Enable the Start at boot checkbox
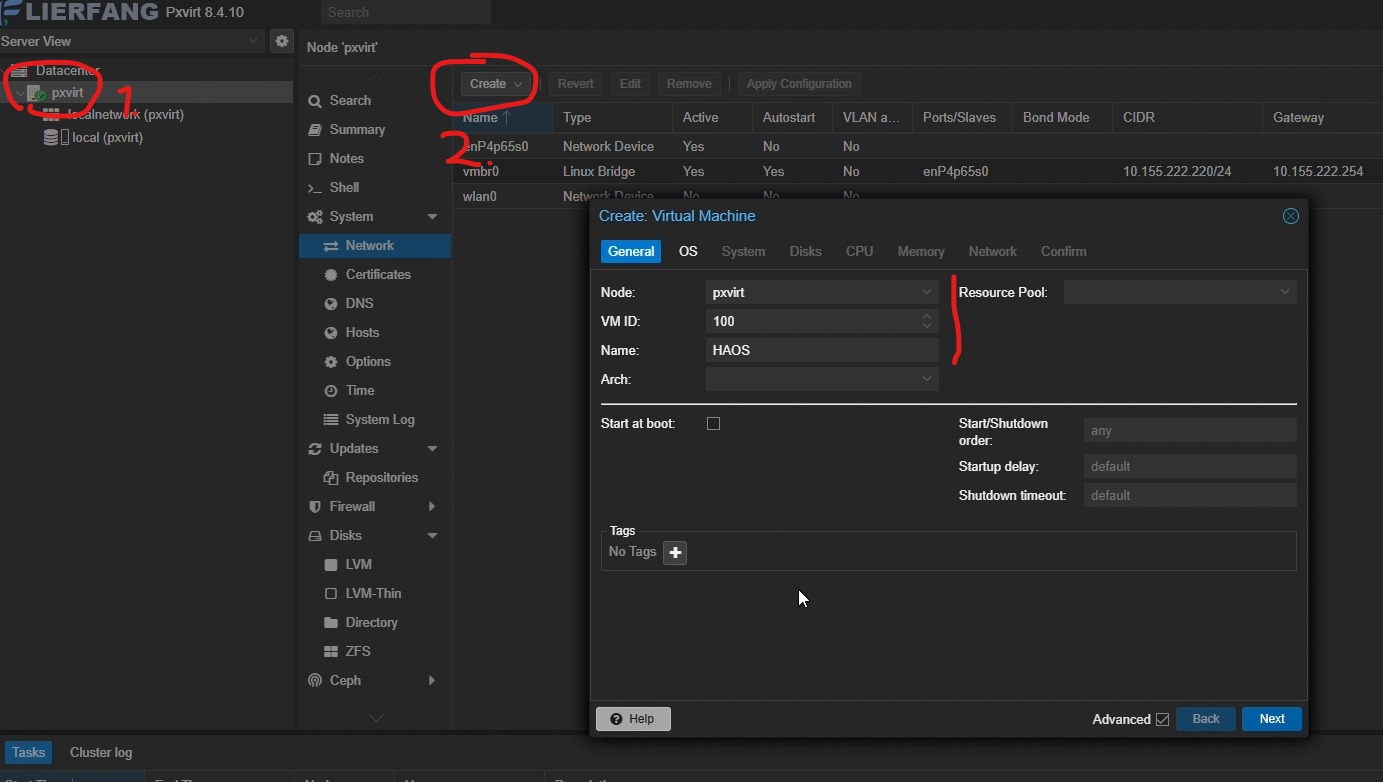The width and height of the screenshot is (1383, 782). (x=713, y=423)
